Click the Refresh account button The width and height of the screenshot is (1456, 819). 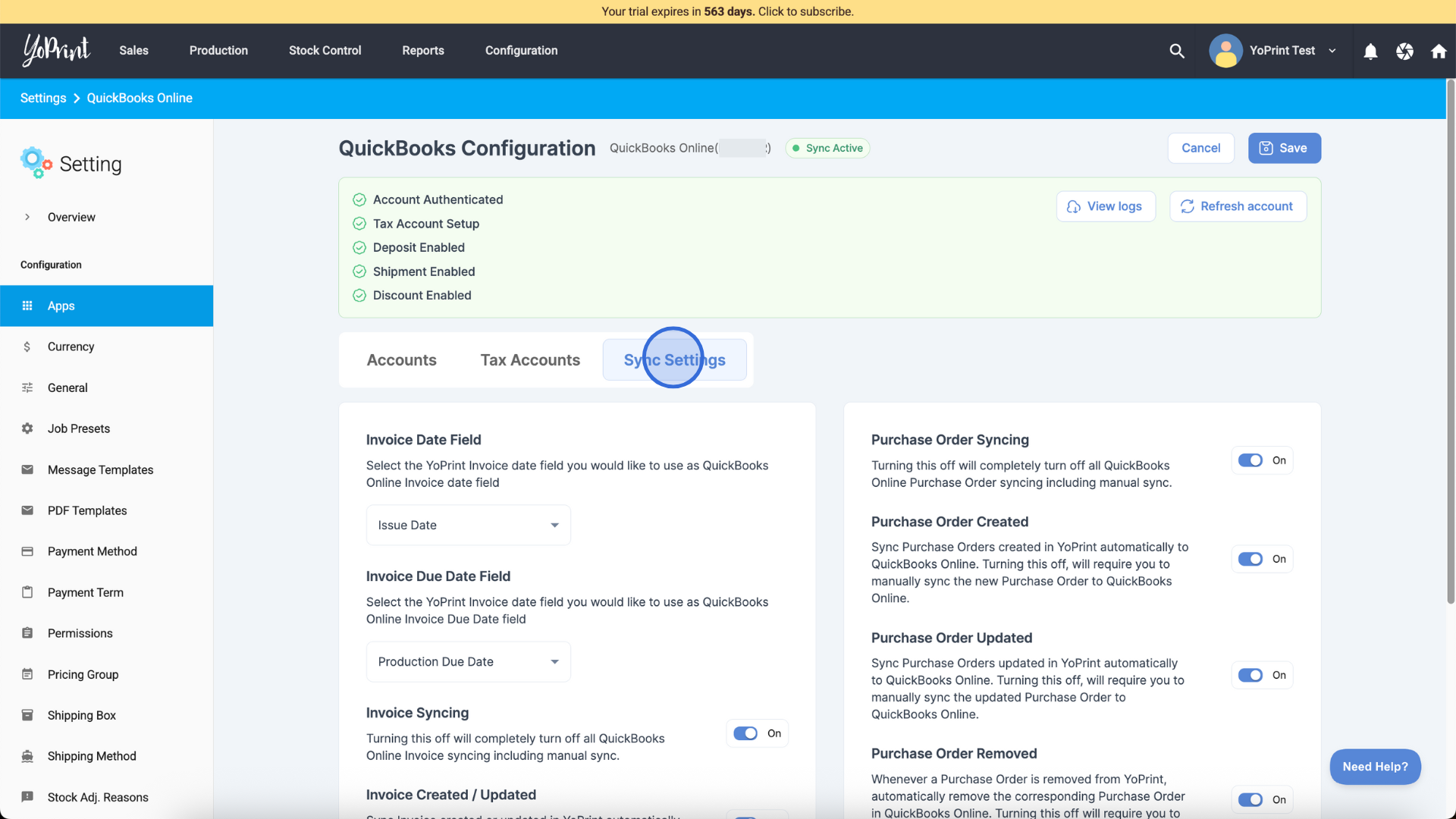coord(1238,206)
